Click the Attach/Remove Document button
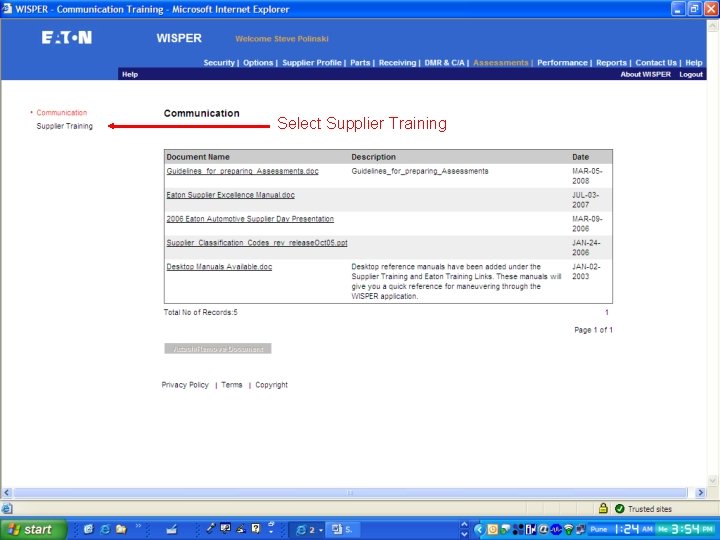The width and height of the screenshot is (720, 540). click(218, 349)
